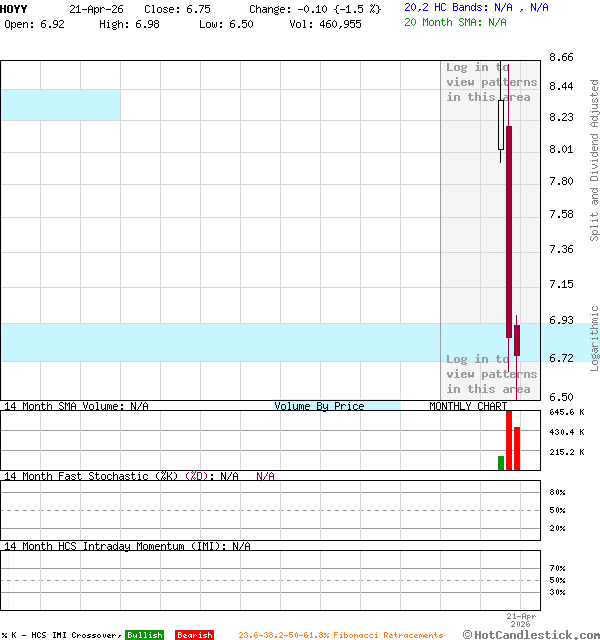Click the Bullish green legend badge
Viewport: 600px width, 640px height.
point(144,635)
